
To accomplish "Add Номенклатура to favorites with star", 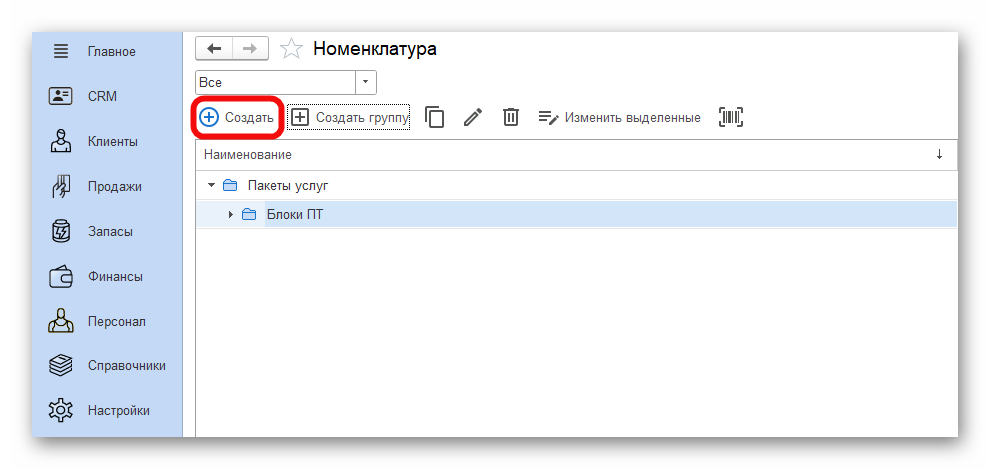I will click(291, 49).
